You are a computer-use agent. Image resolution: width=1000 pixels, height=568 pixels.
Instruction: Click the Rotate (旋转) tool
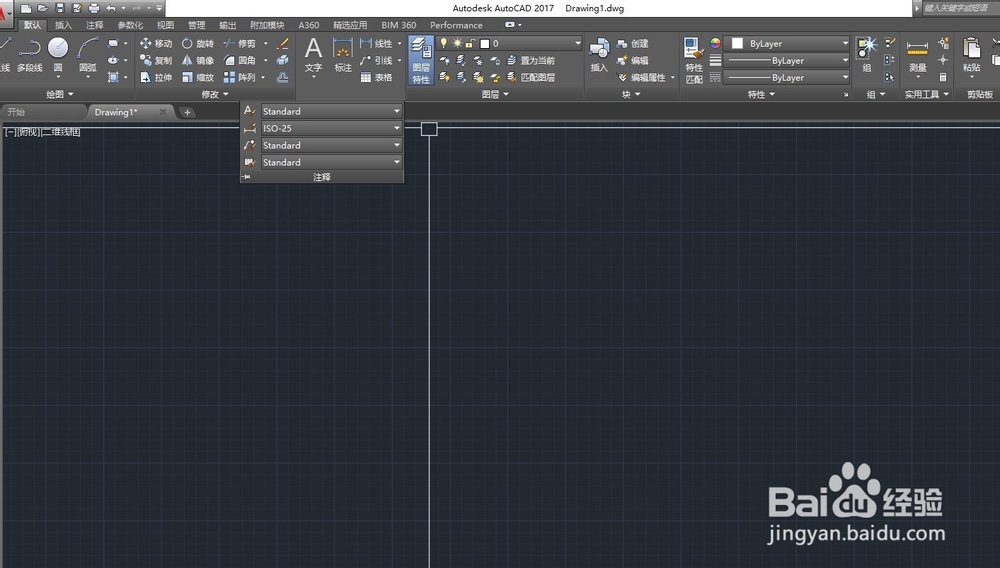tap(198, 43)
